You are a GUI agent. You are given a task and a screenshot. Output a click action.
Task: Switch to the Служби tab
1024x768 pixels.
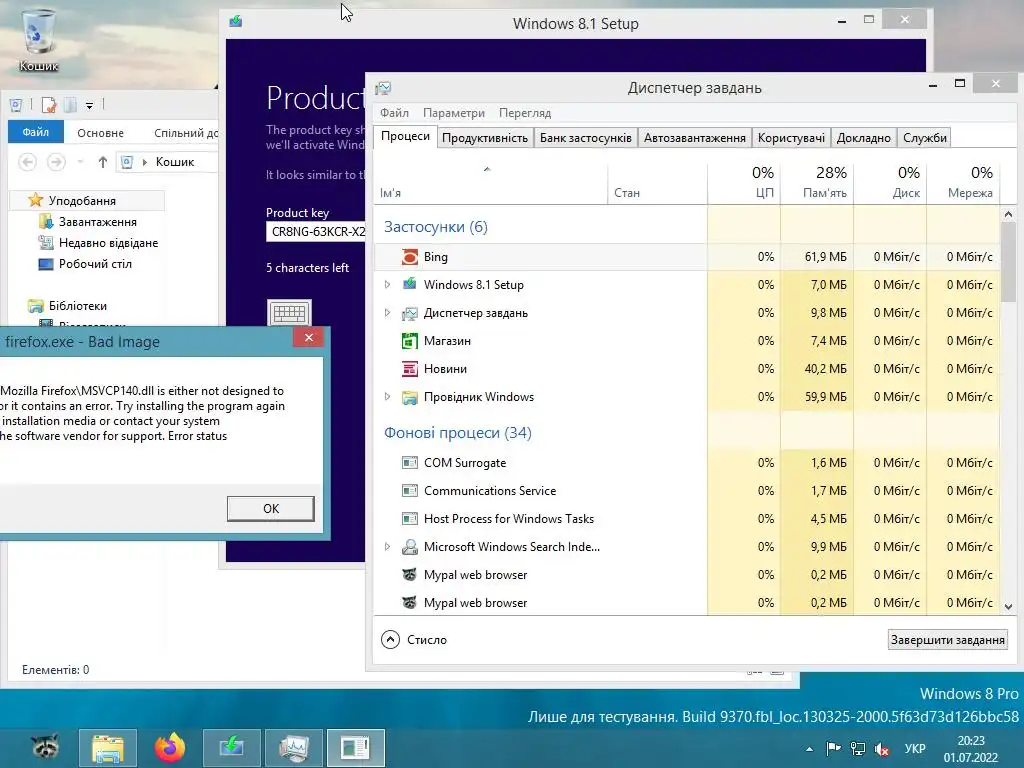coord(925,138)
